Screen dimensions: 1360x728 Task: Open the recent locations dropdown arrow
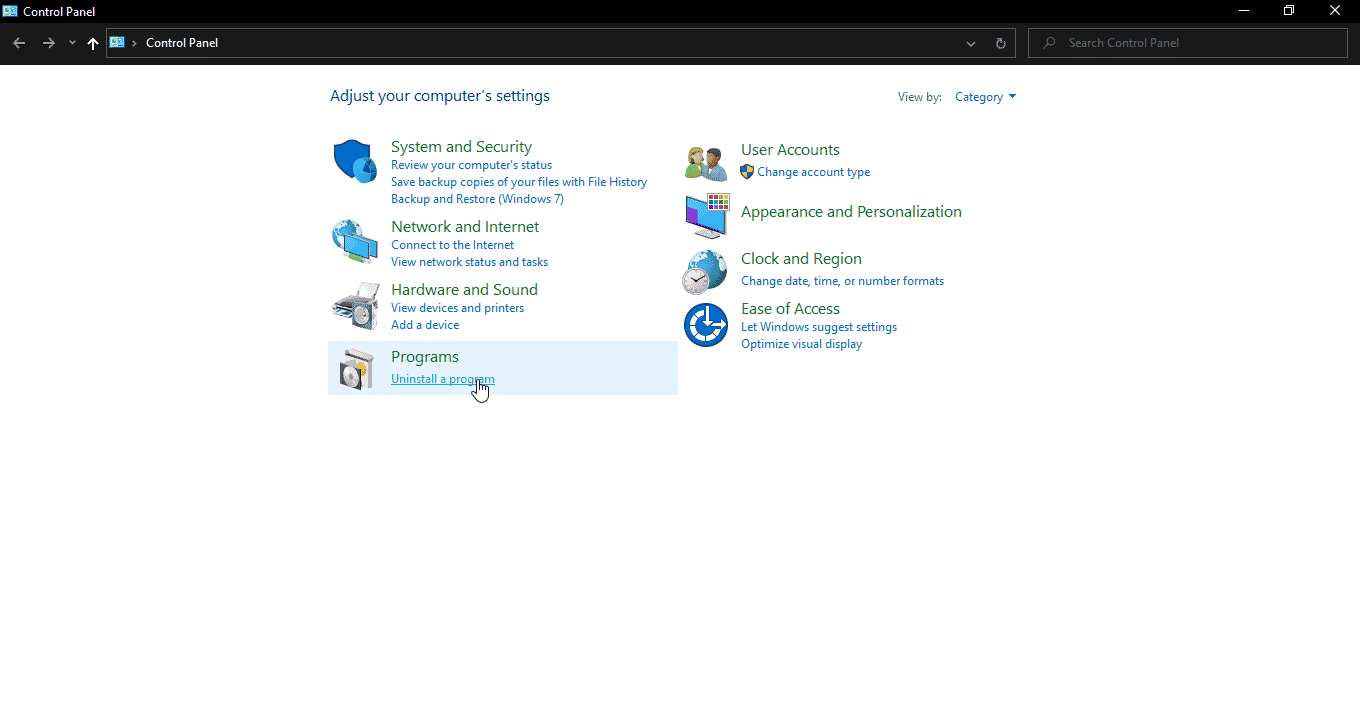72,43
